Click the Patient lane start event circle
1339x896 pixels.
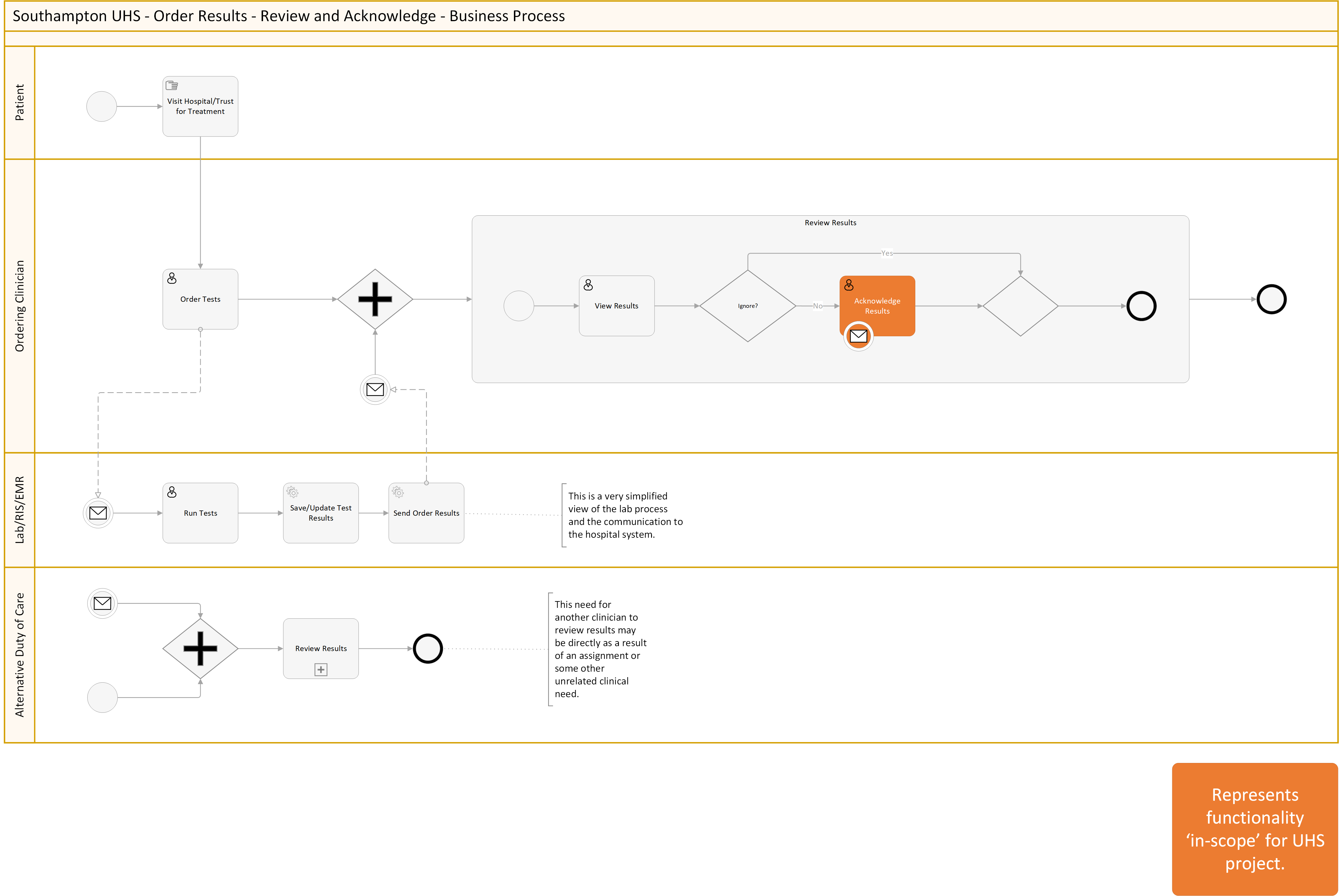coord(101,106)
